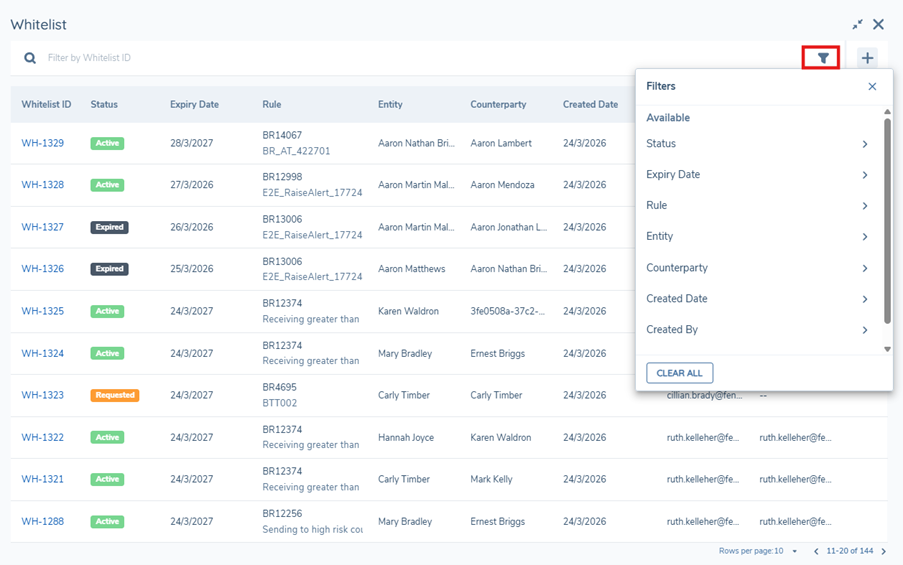
Task: Open whitelist WH-1321
Action: pyautogui.click(x=43, y=479)
